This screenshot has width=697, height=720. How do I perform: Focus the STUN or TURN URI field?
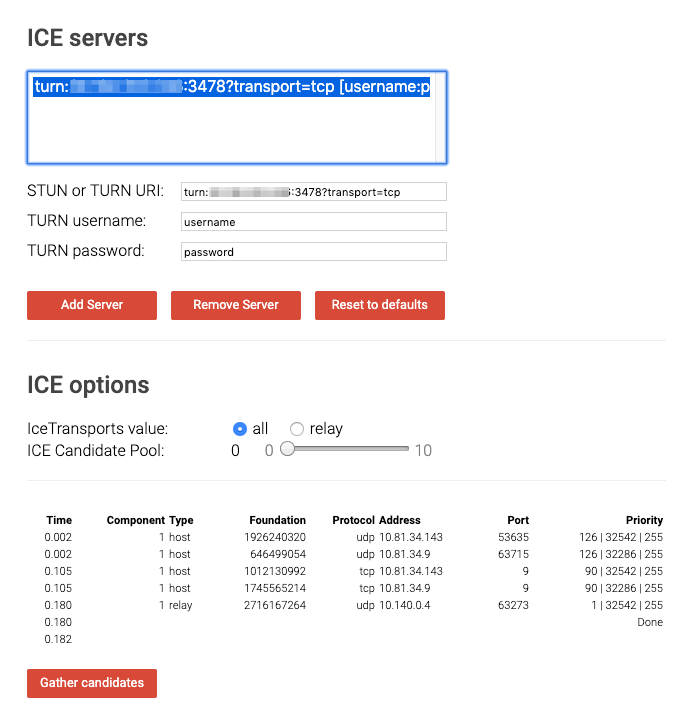pos(313,192)
